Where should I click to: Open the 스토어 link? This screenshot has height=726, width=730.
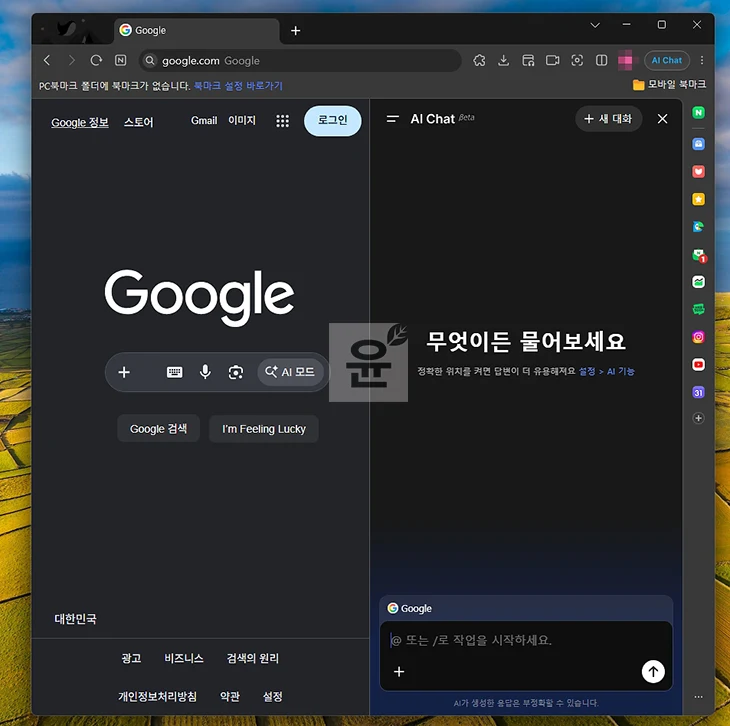[x=138, y=122]
